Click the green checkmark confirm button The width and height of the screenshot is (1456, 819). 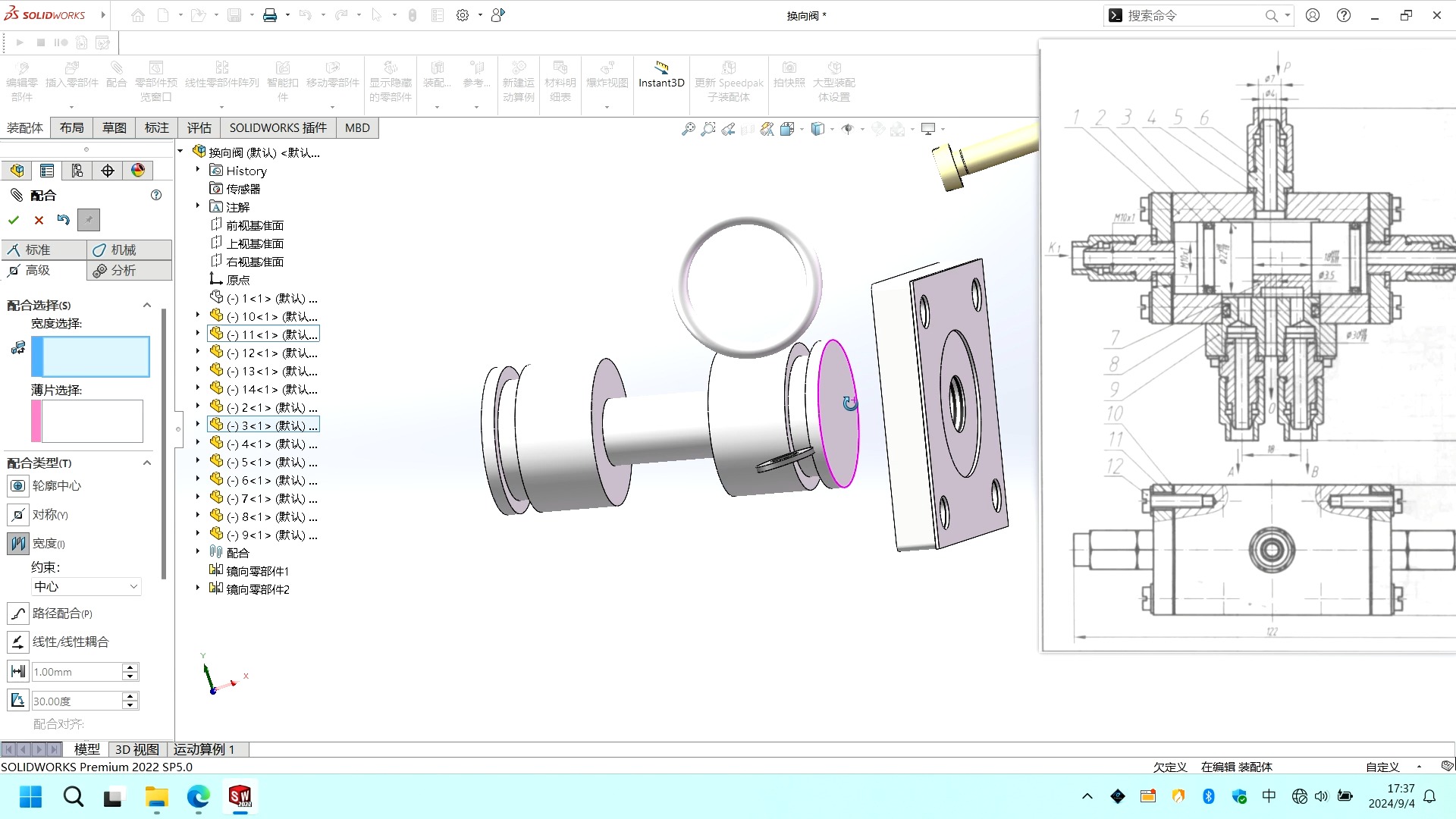(14, 219)
